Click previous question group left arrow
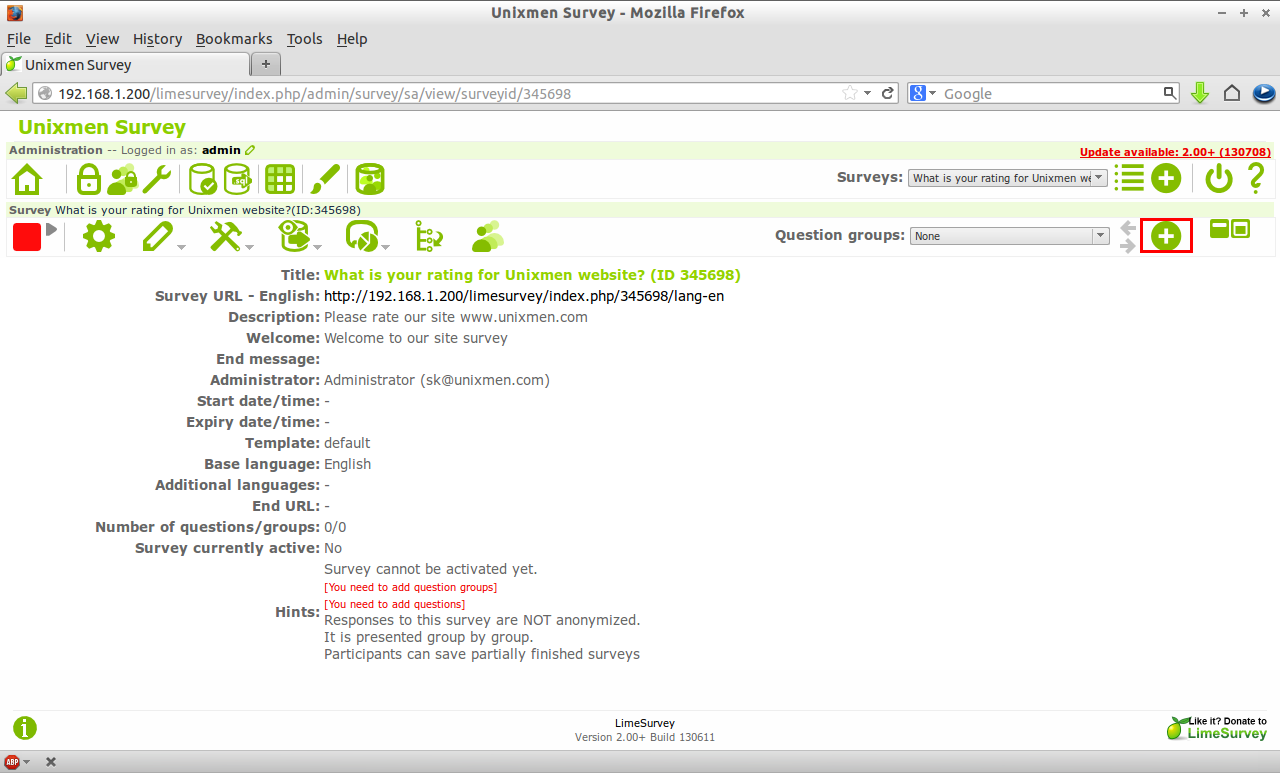This screenshot has height=774, width=1280. pyautogui.click(x=1128, y=228)
